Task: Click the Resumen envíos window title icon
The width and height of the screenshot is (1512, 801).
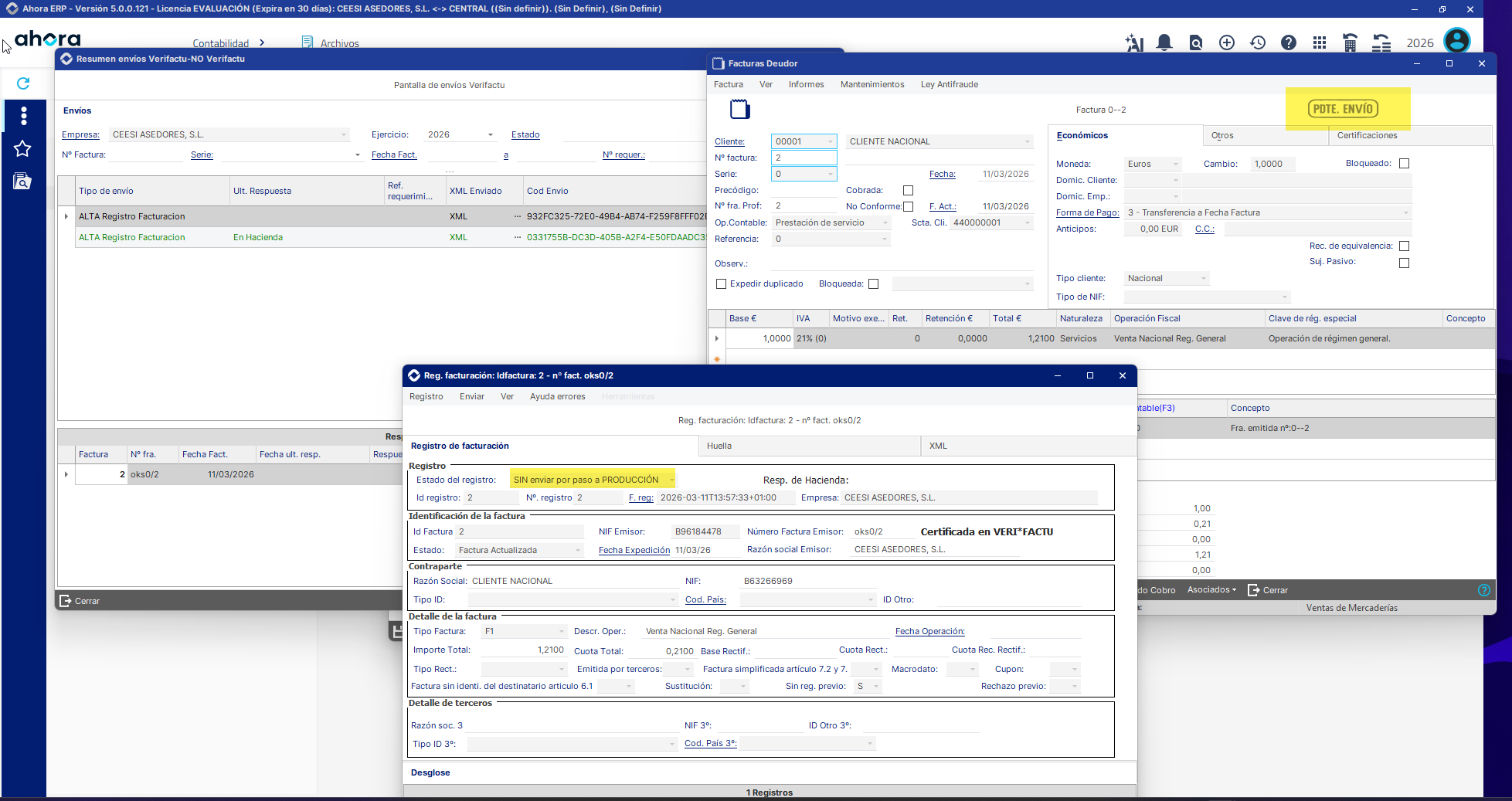Action: pyautogui.click(x=66, y=59)
